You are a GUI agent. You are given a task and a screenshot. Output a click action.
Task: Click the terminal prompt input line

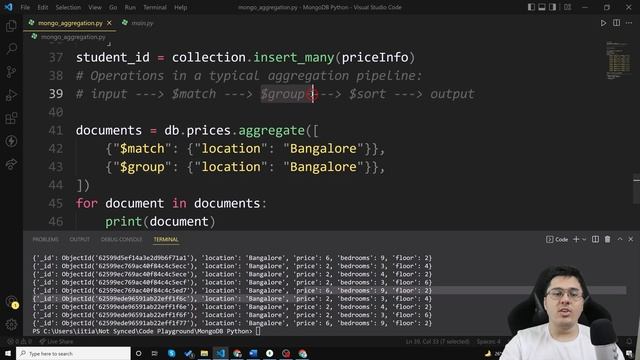[146, 331]
